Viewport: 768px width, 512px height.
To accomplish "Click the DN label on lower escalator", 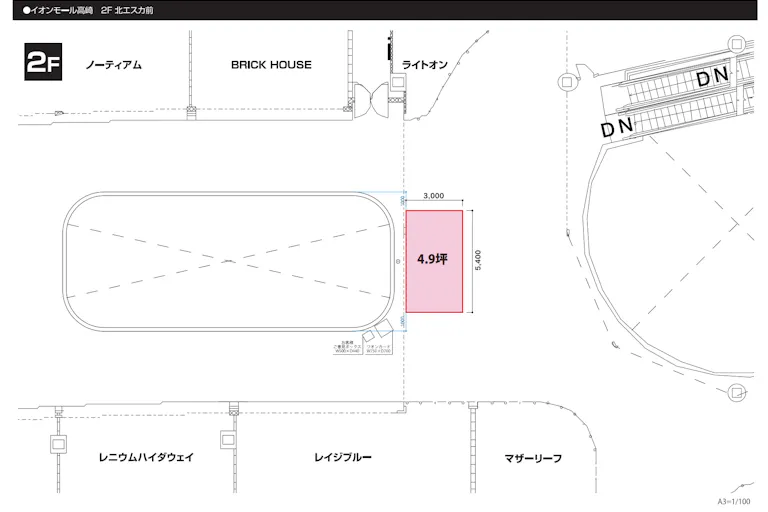I will click(x=617, y=128).
